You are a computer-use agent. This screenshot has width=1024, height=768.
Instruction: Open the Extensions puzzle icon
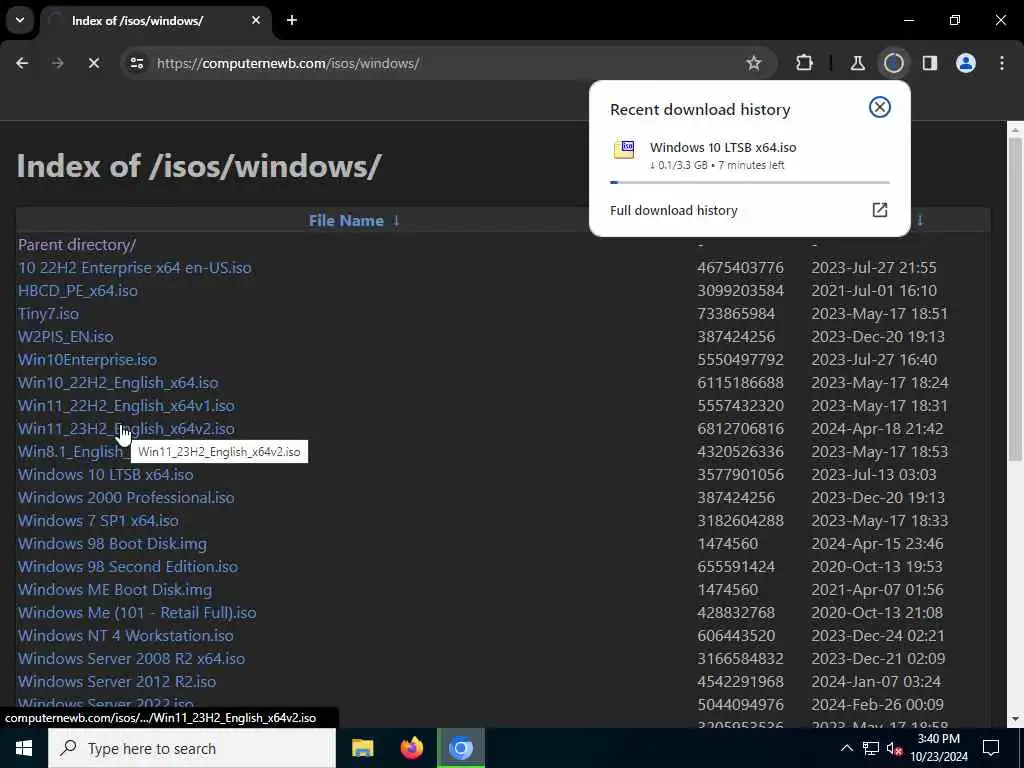pyautogui.click(x=805, y=63)
